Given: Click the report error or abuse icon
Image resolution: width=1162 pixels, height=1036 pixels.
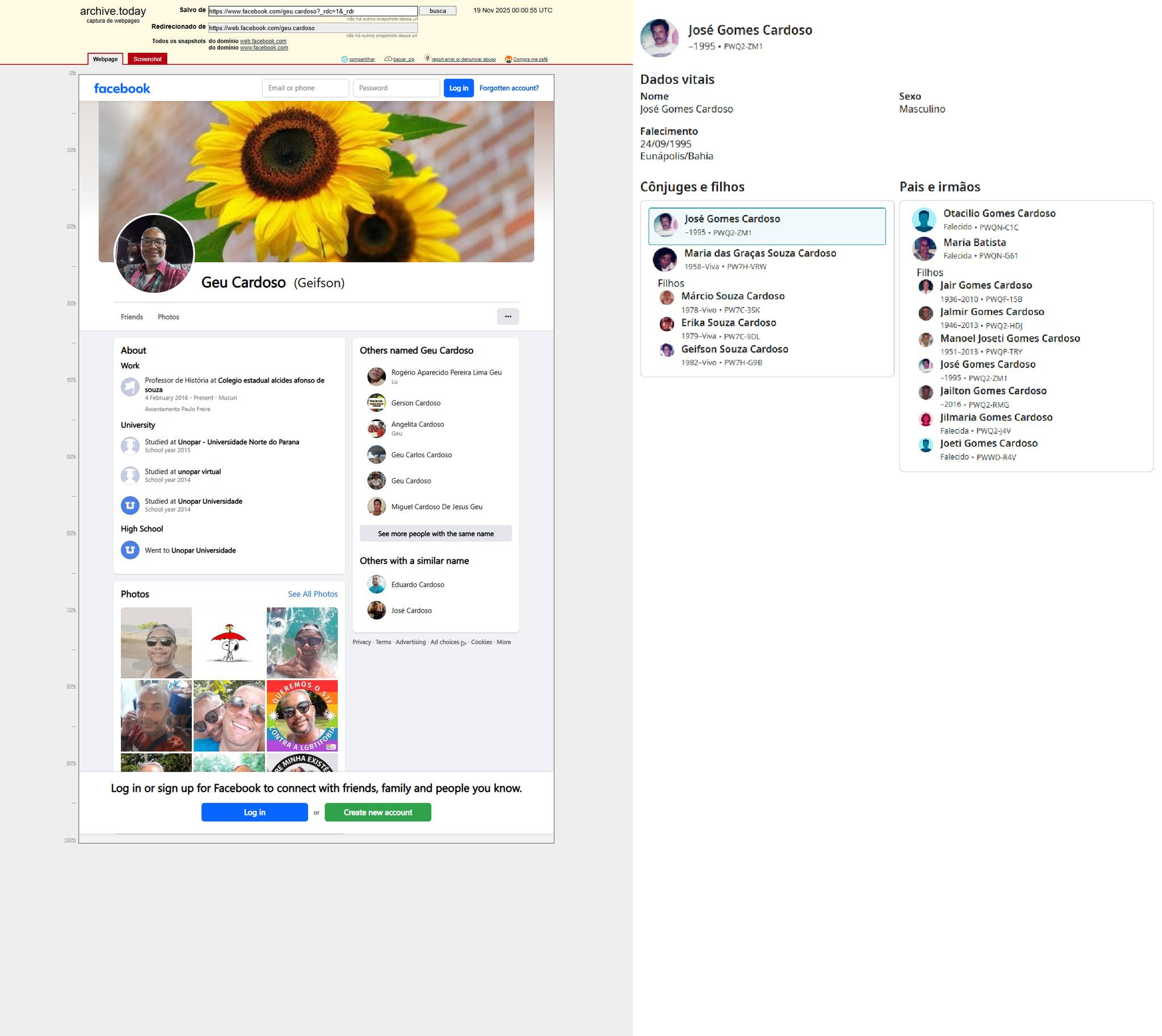Looking at the screenshot, I should [x=428, y=58].
